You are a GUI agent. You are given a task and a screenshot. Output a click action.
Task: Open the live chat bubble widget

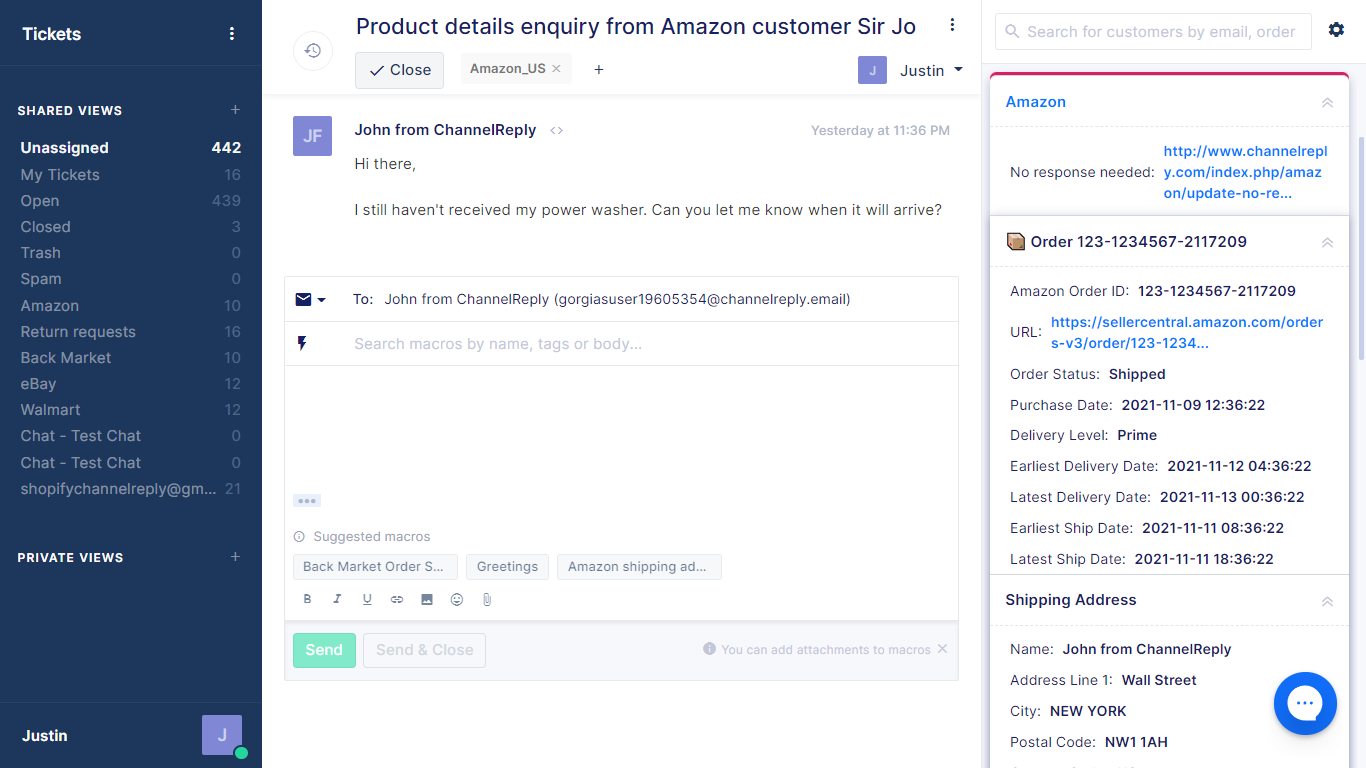point(1305,703)
